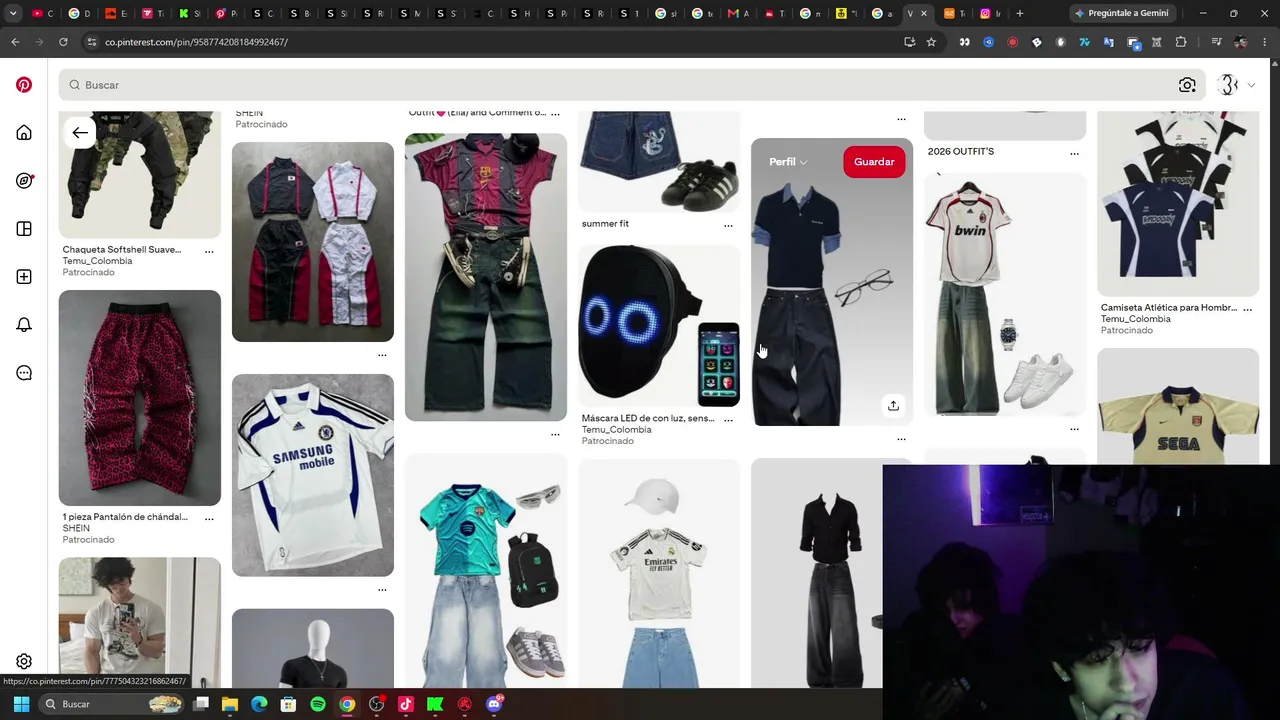
Task: Open File Explorer from the taskbar
Action: point(230,704)
